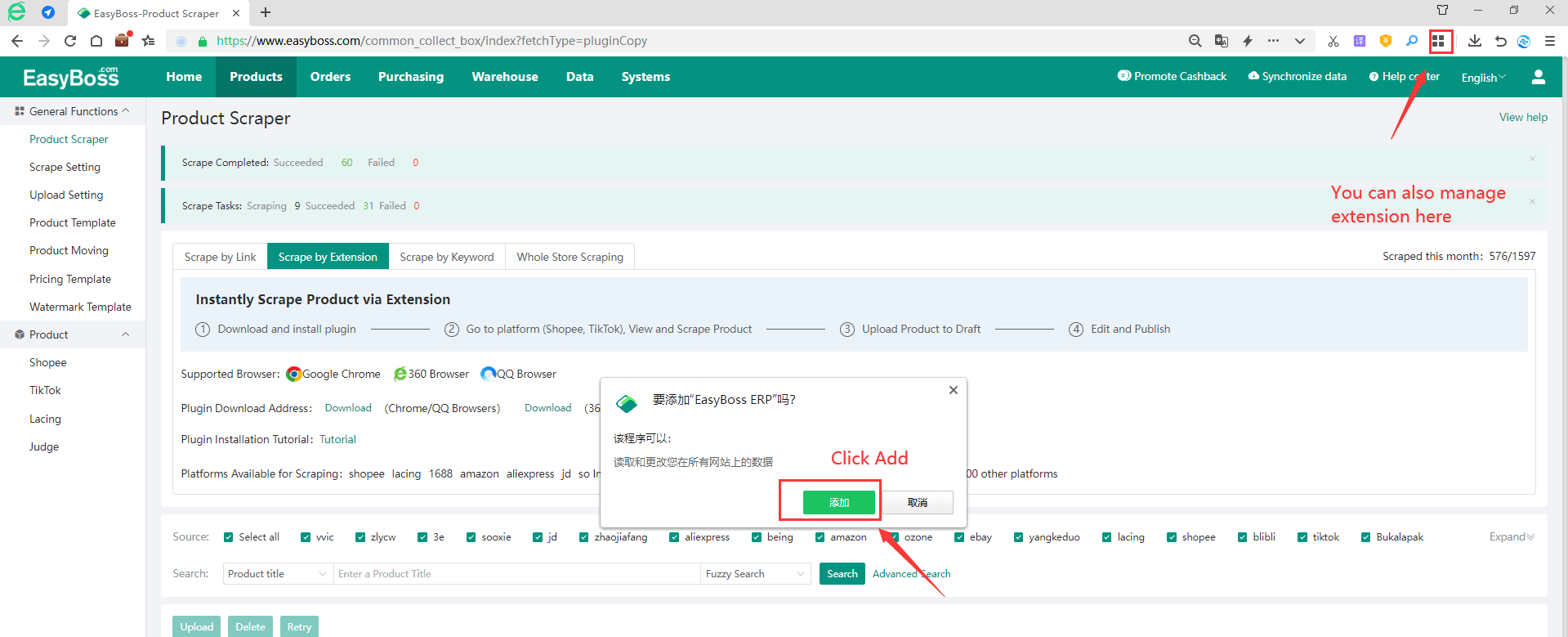This screenshot has width=1568, height=637.
Task: Click the Cancel button in dialog
Action: pyautogui.click(x=918, y=502)
